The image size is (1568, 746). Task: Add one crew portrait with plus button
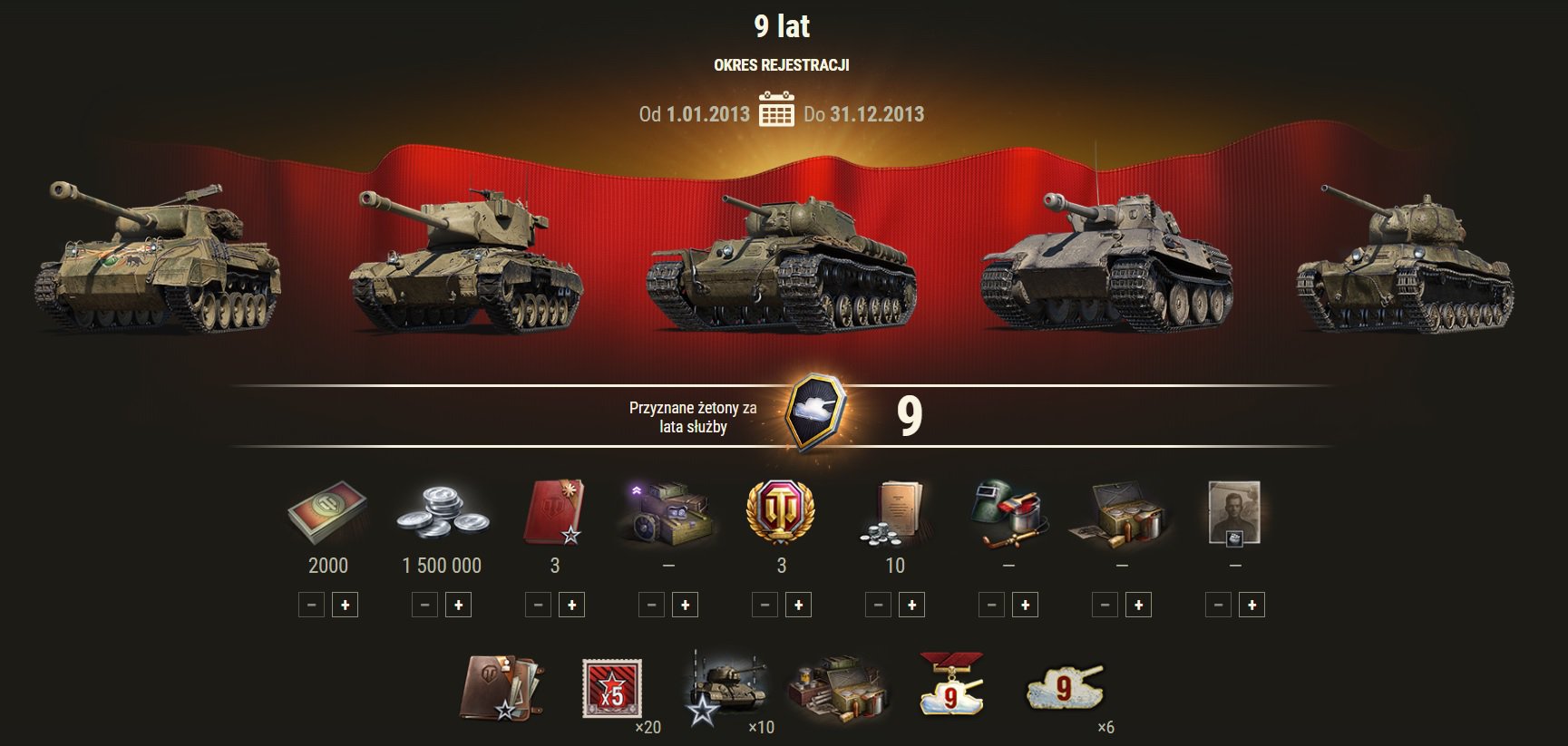coord(1251,605)
